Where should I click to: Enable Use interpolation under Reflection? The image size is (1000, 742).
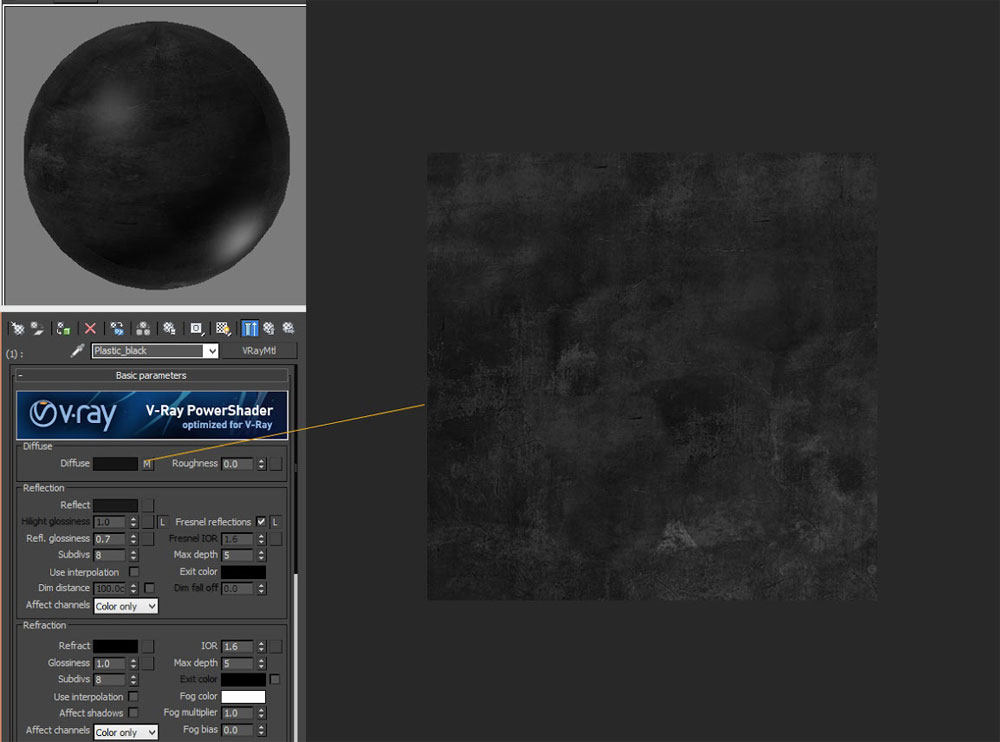coord(134,572)
